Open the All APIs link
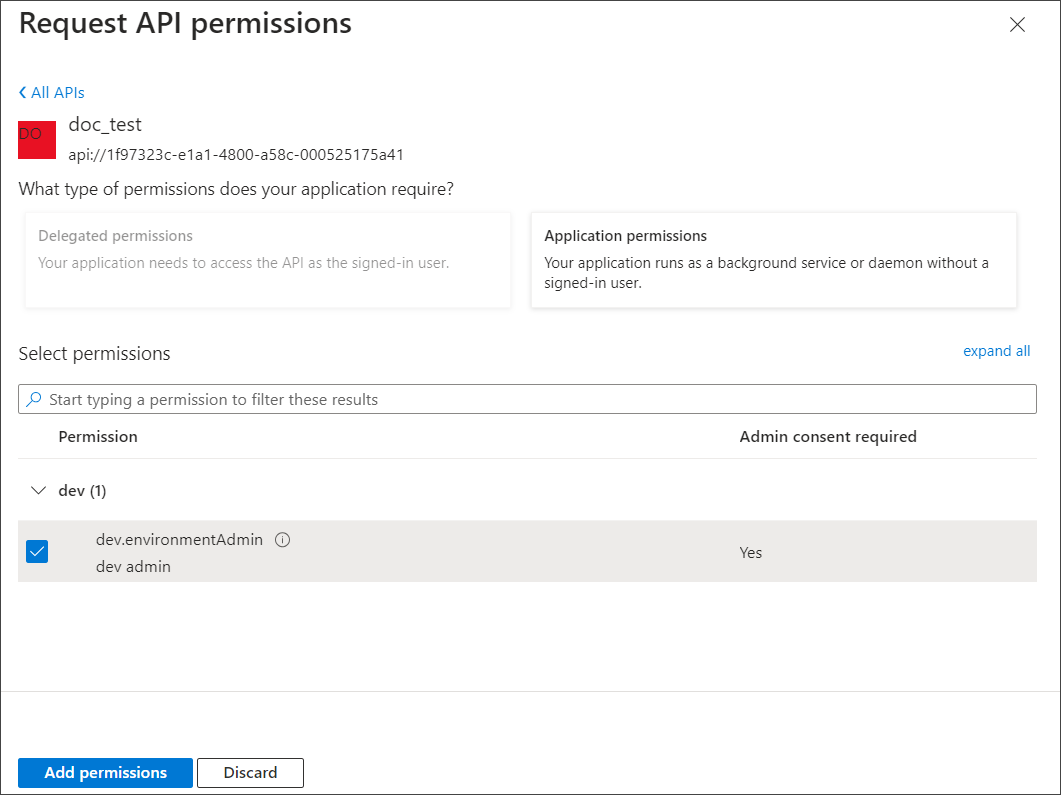Viewport: 1061px width, 795px height. (56, 91)
